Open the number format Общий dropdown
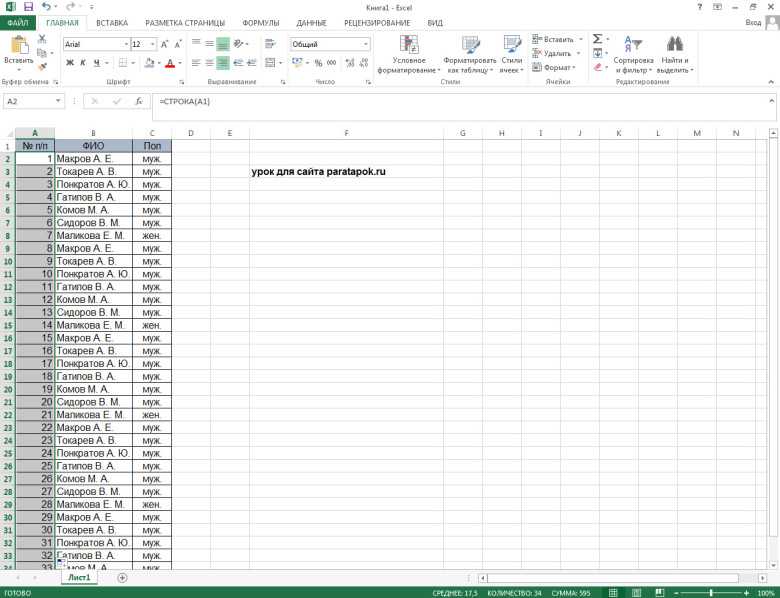The height and width of the screenshot is (598, 780). pos(366,44)
